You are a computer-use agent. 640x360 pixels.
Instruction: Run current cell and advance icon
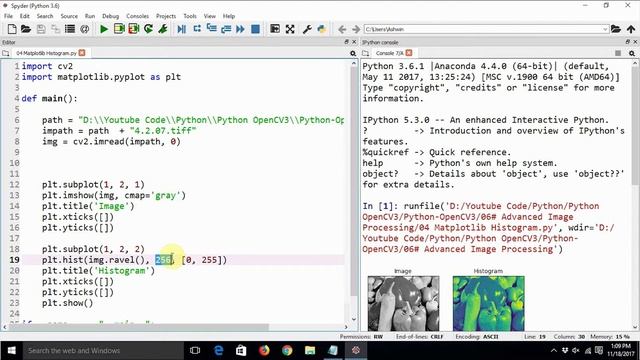pyautogui.click(x=133, y=29)
